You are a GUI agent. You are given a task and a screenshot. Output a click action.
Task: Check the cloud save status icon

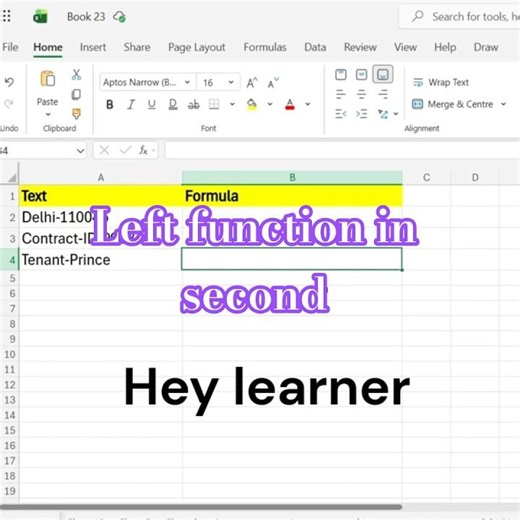click(x=119, y=16)
